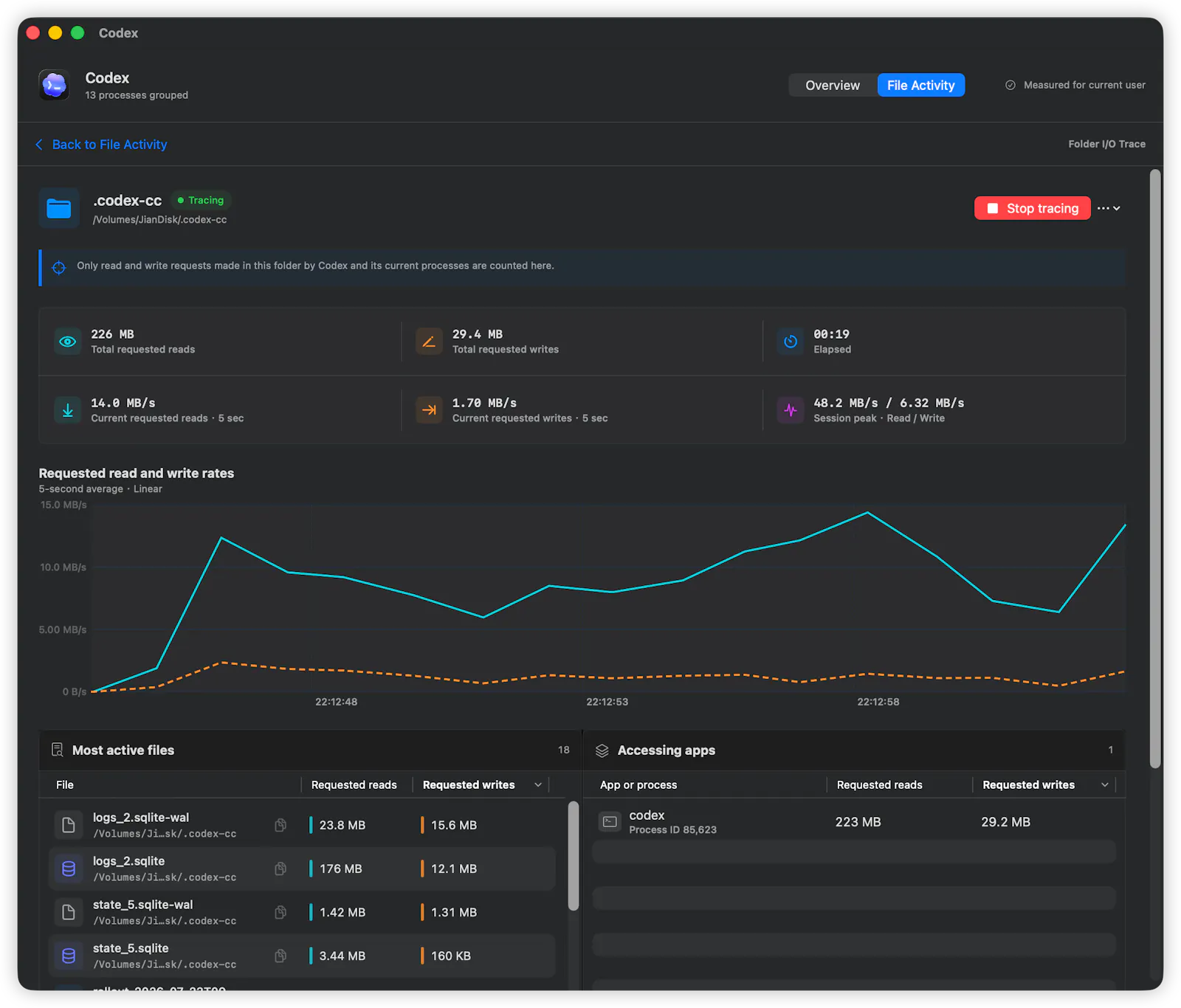
Task: Open sort dropdown on files Requested writes column
Action: pyautogui.click(x=538, y=785)
